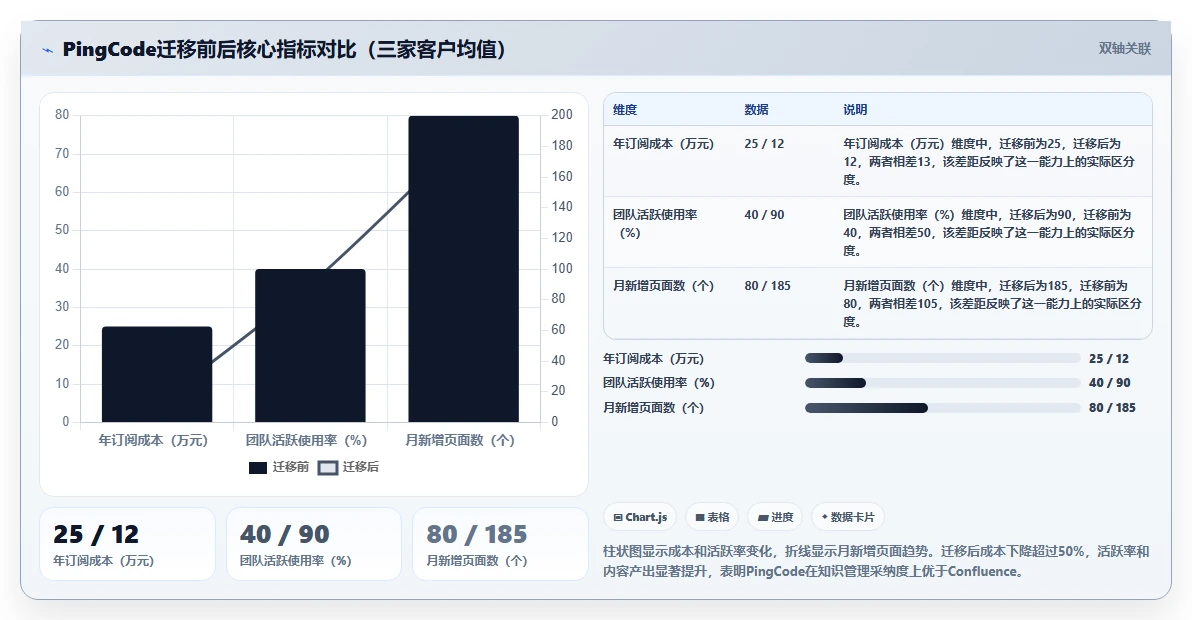Viewport: 1192px width, 620px height.
Task: Click the 年订阅成本 progress bar
Action: pos(943,359)
